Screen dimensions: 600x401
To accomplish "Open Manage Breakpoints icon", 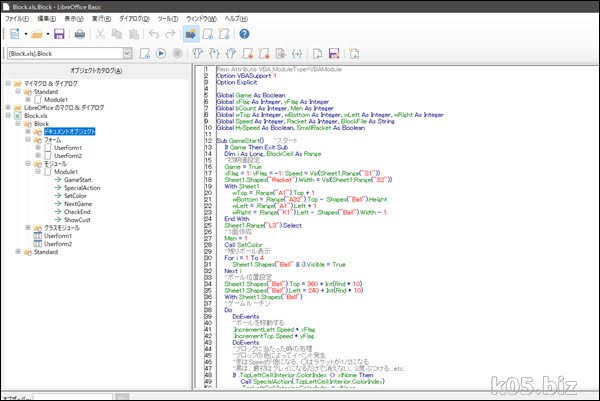I will pyautogui.click(x=264, y=54).
